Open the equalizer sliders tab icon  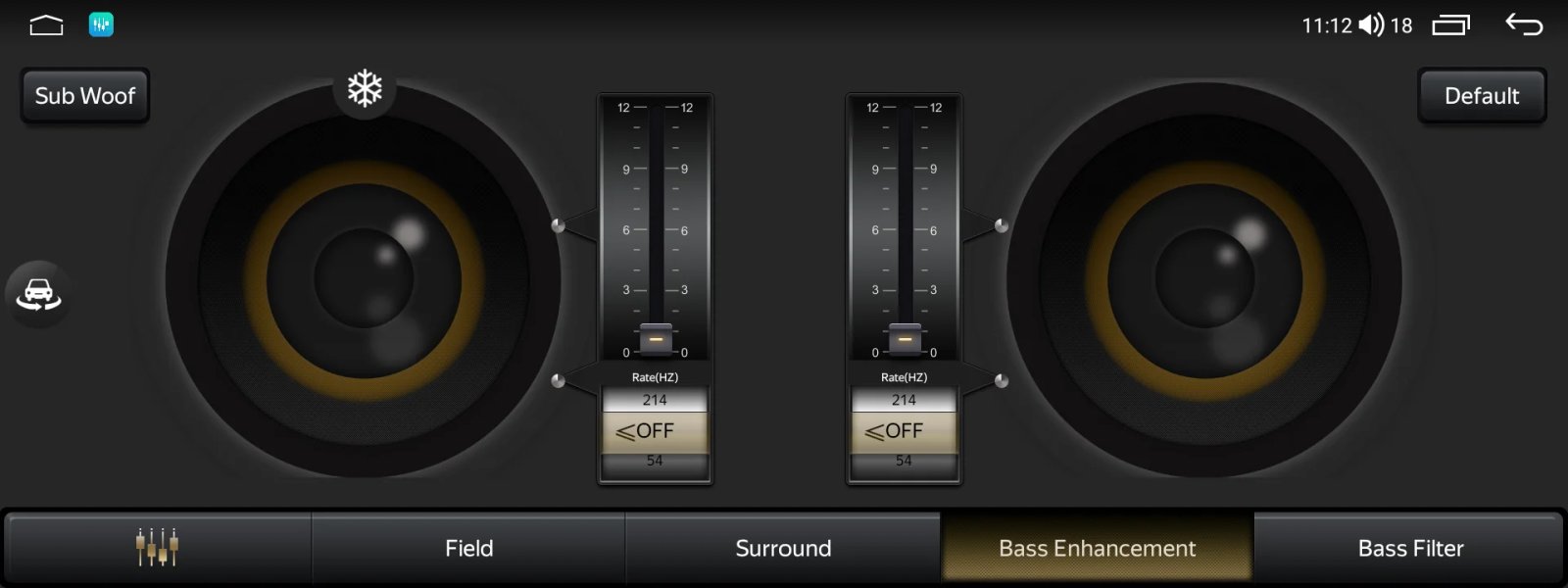point(157,548)
